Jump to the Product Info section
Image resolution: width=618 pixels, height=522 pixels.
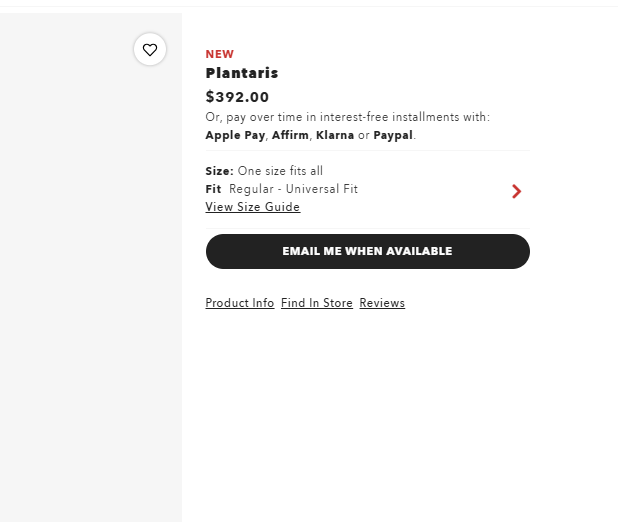click(240, 303)
